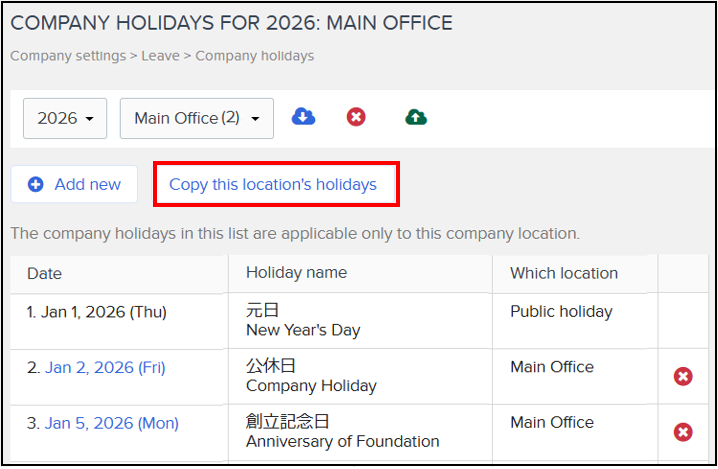Click the Date column header
The height and width of the screenshot is (469, 718).
click(x=44, y=273)
